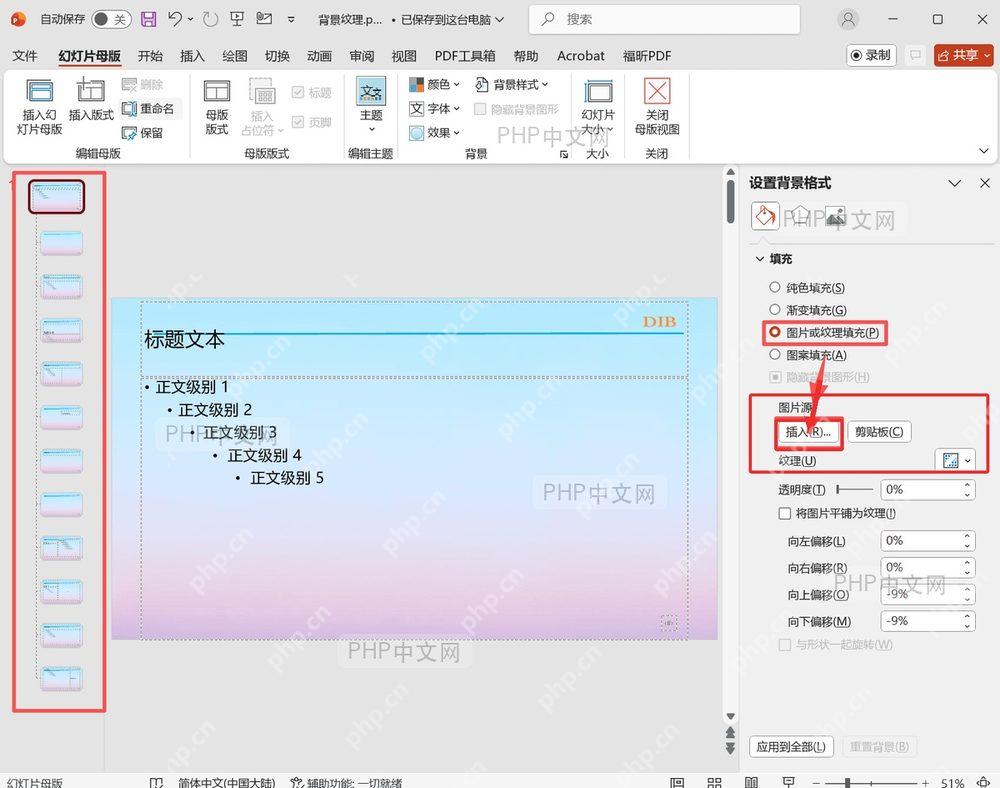Click Apply to All button
Image resolution: width=1000 pixels, height=788 pixels.
791,747
